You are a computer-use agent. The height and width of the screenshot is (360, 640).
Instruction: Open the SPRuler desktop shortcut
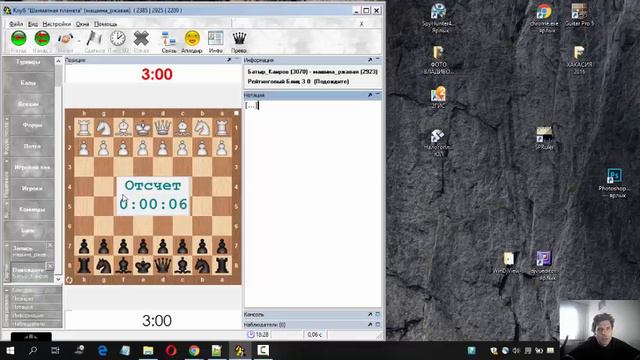(x=544, y=138)
